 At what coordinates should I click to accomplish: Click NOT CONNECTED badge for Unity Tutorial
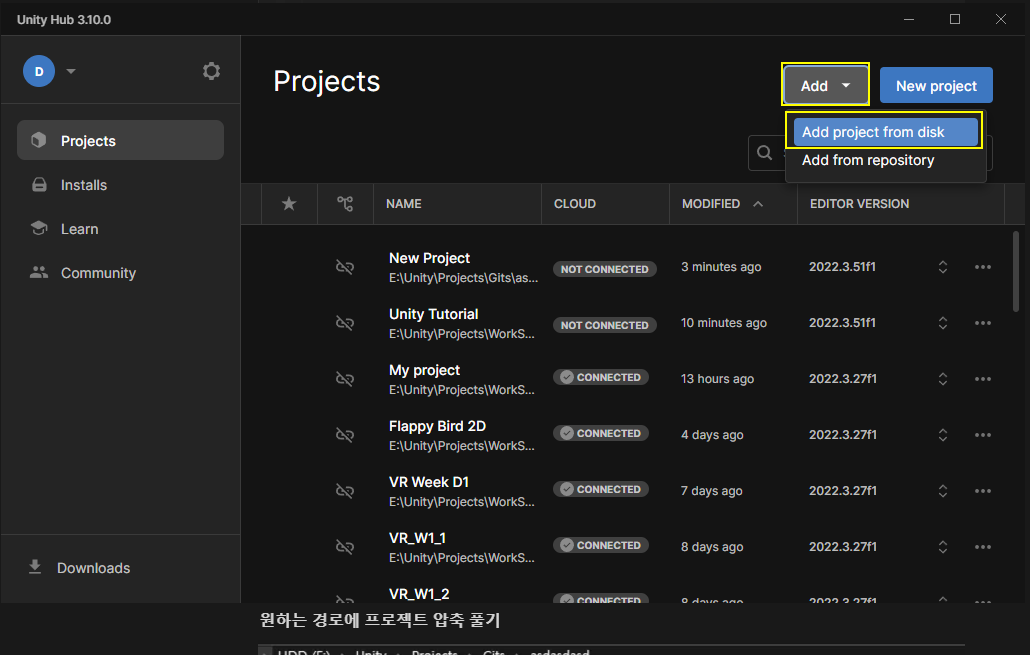[x=604, y=325]
